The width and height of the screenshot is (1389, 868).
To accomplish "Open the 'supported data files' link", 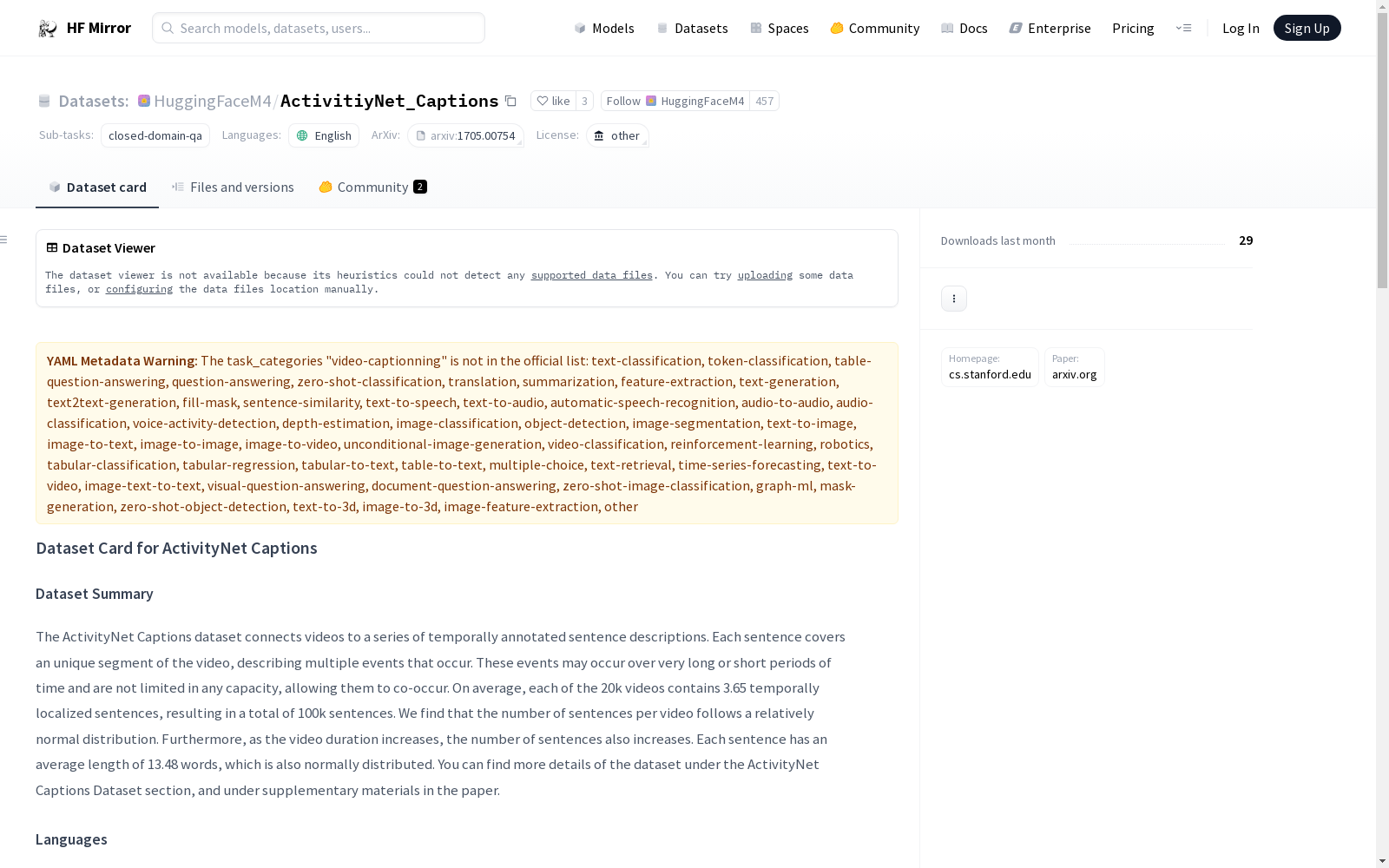I will 592,275.
